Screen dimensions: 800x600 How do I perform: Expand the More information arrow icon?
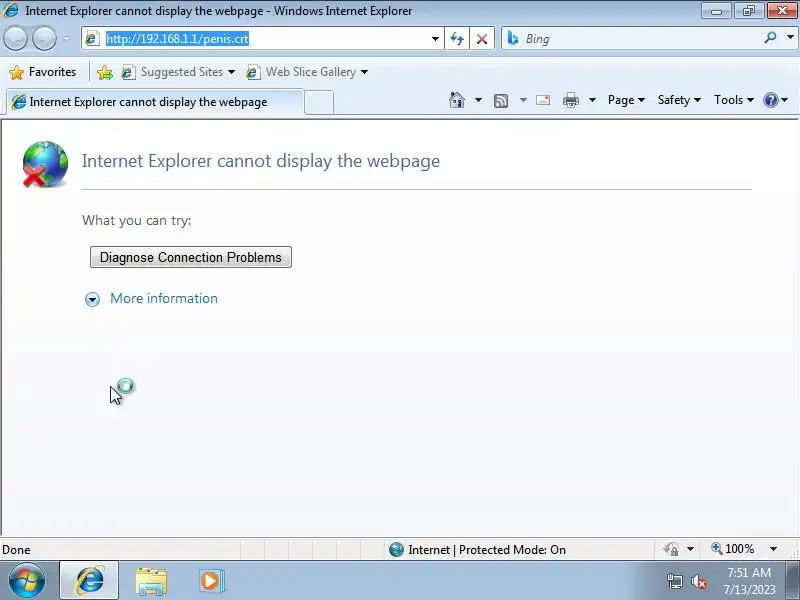point(92,299)
